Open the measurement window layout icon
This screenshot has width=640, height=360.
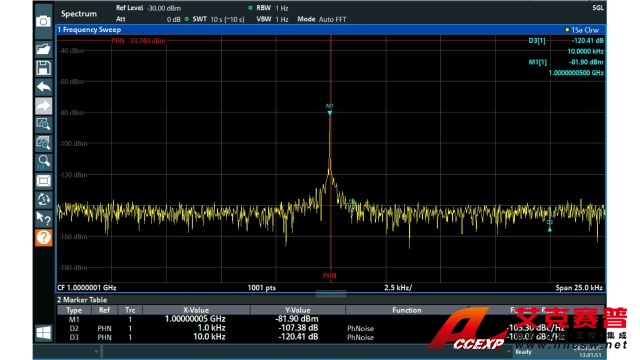pos(43,181)
